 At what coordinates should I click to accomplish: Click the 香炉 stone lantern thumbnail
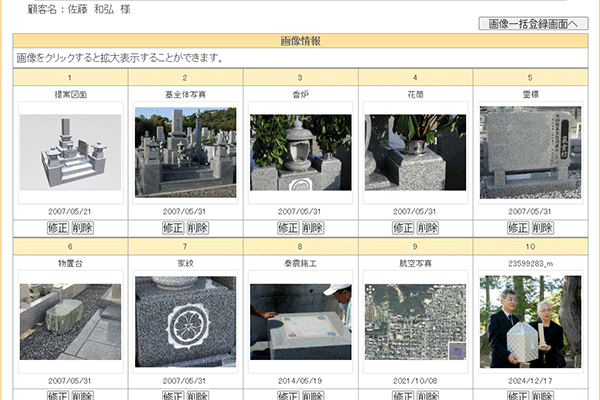[x=300, y=152]
